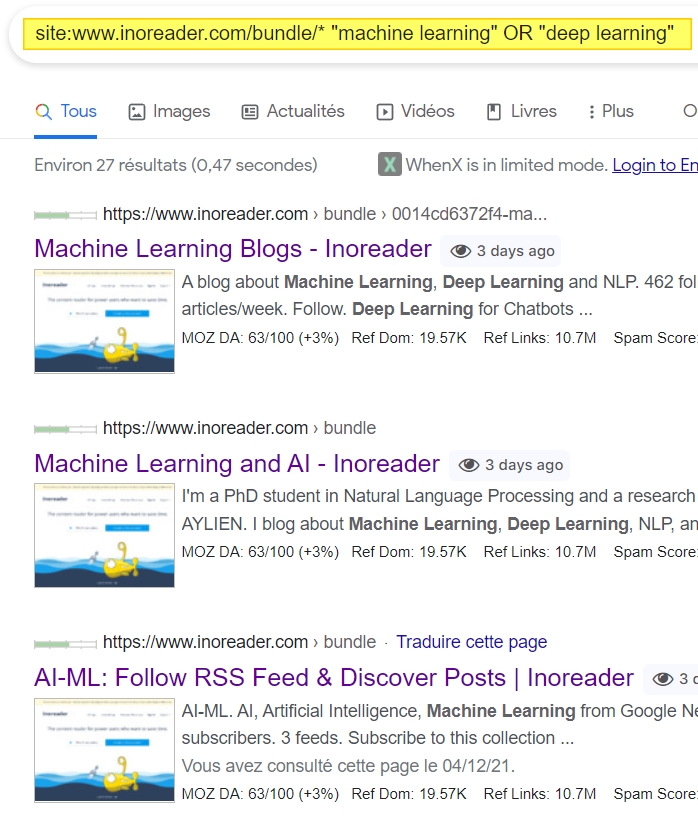
Task: Click the search query input field
Action: [357, 34]
